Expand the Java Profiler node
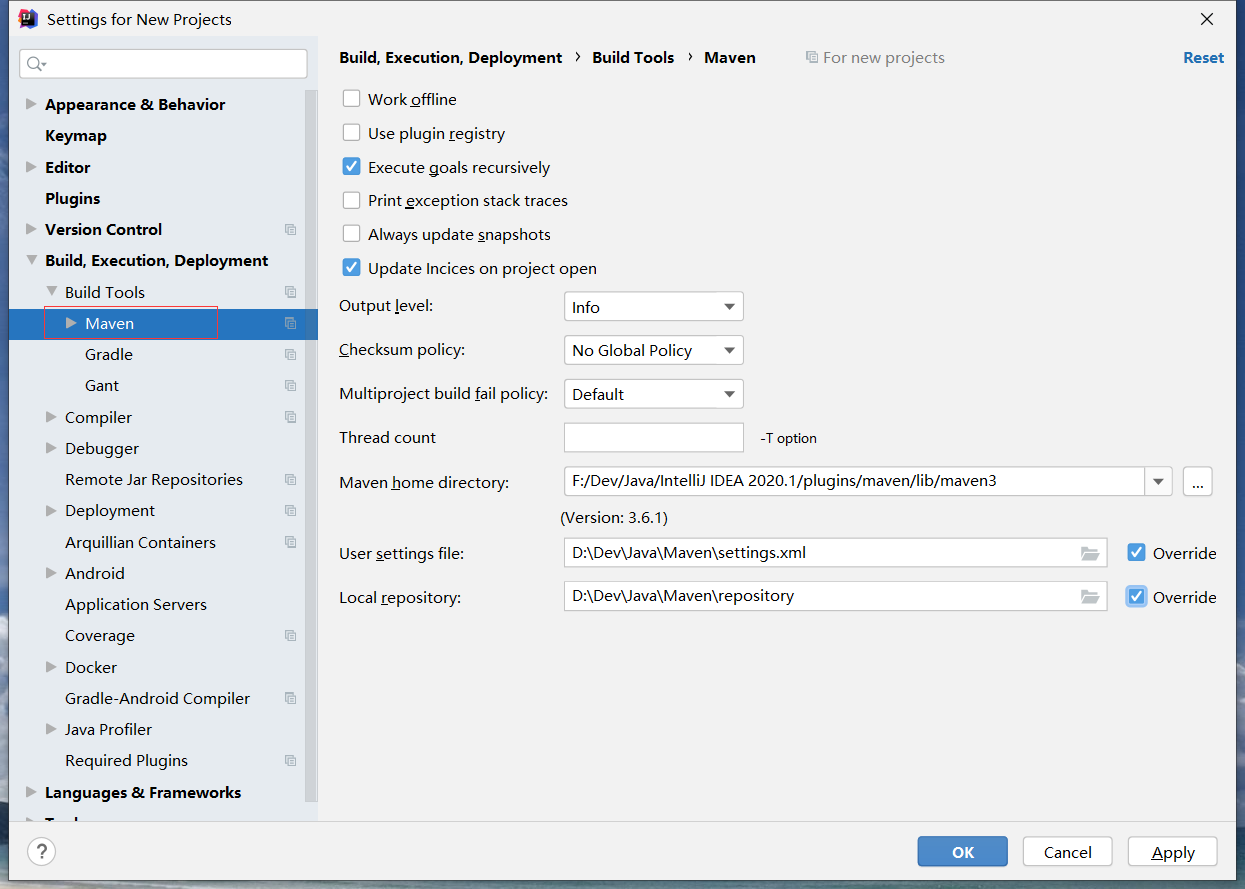Screen dimensions: 1245x889 51,729
